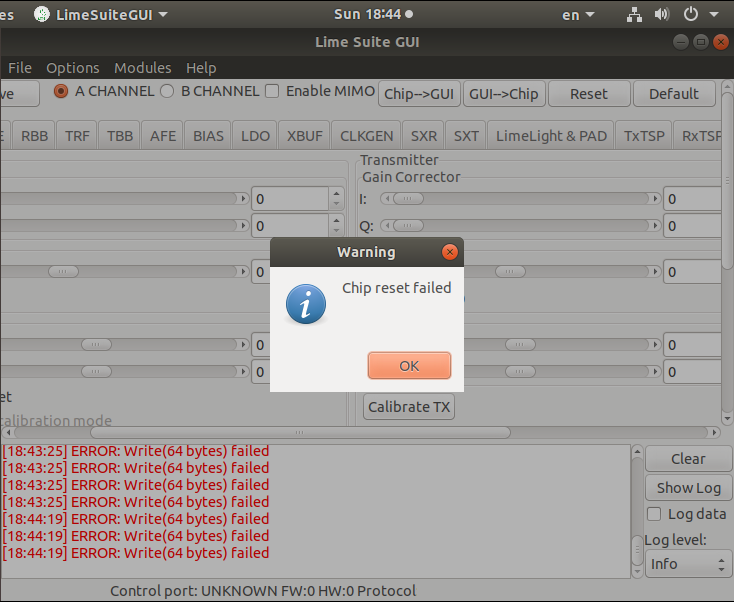Viewport: 734px width, 602px height.
Task: Click the power icon in the top bar
Action: (690, 15)
